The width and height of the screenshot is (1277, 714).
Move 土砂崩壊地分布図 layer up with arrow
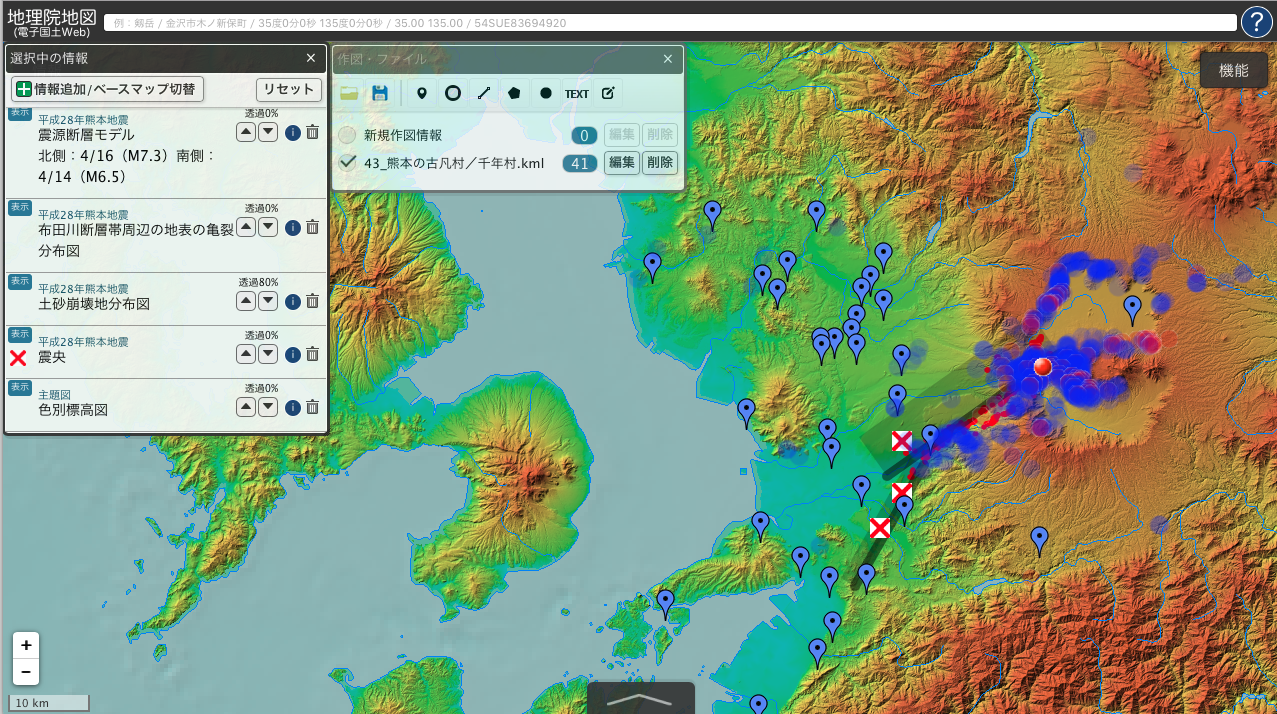tap(246, 301)
